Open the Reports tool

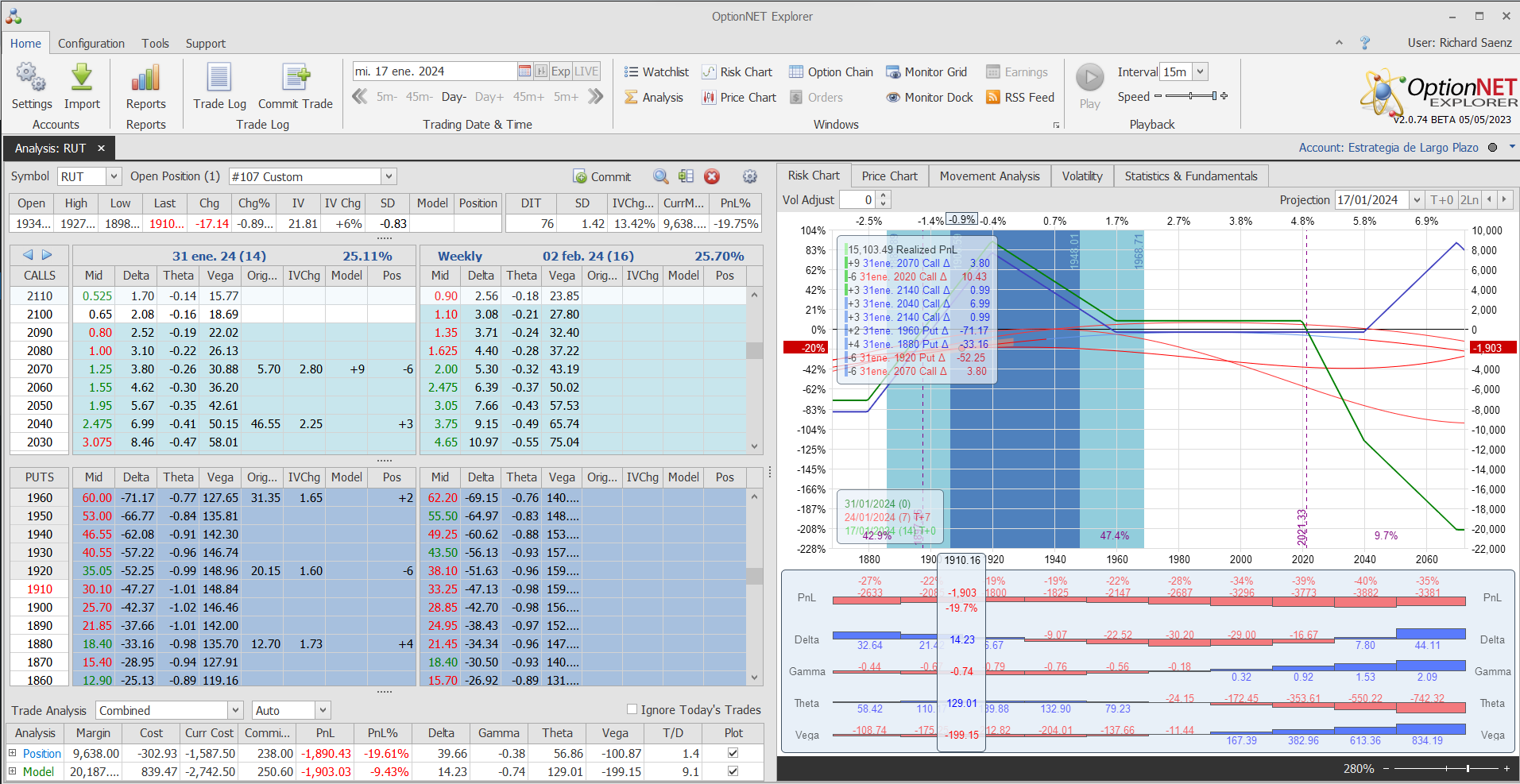[x=145, y=87]
